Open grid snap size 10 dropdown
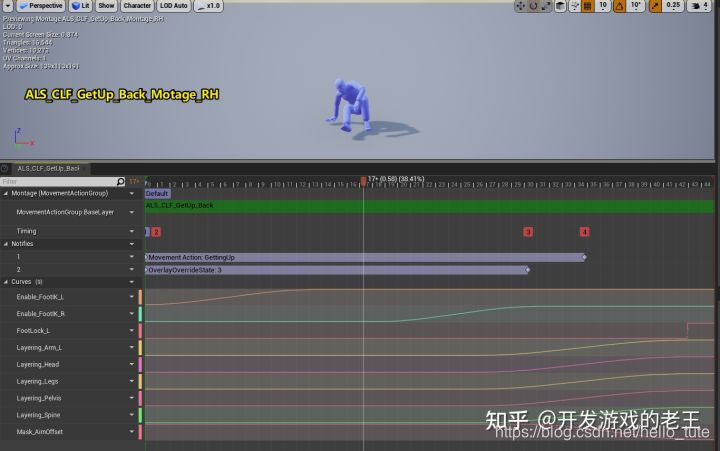720x451 pixels. tap(603, 6)
